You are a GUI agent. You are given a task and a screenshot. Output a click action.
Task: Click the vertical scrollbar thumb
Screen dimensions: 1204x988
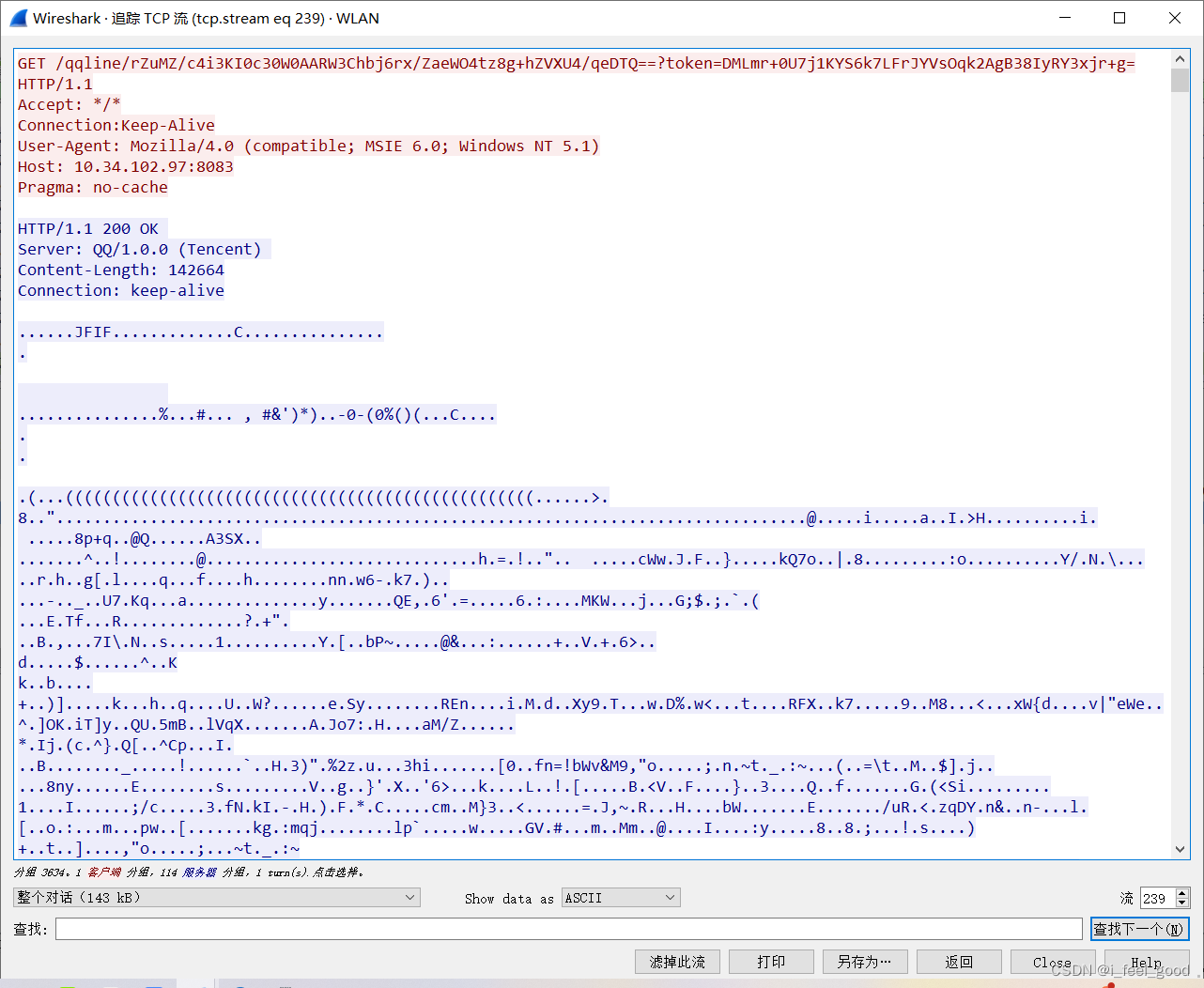[x=1181, y=80]
